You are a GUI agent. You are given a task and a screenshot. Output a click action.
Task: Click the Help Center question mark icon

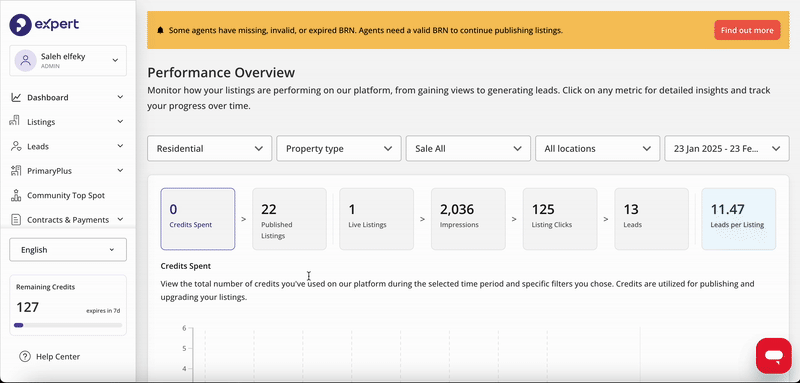pyautogui.click(x=24, y=356)
